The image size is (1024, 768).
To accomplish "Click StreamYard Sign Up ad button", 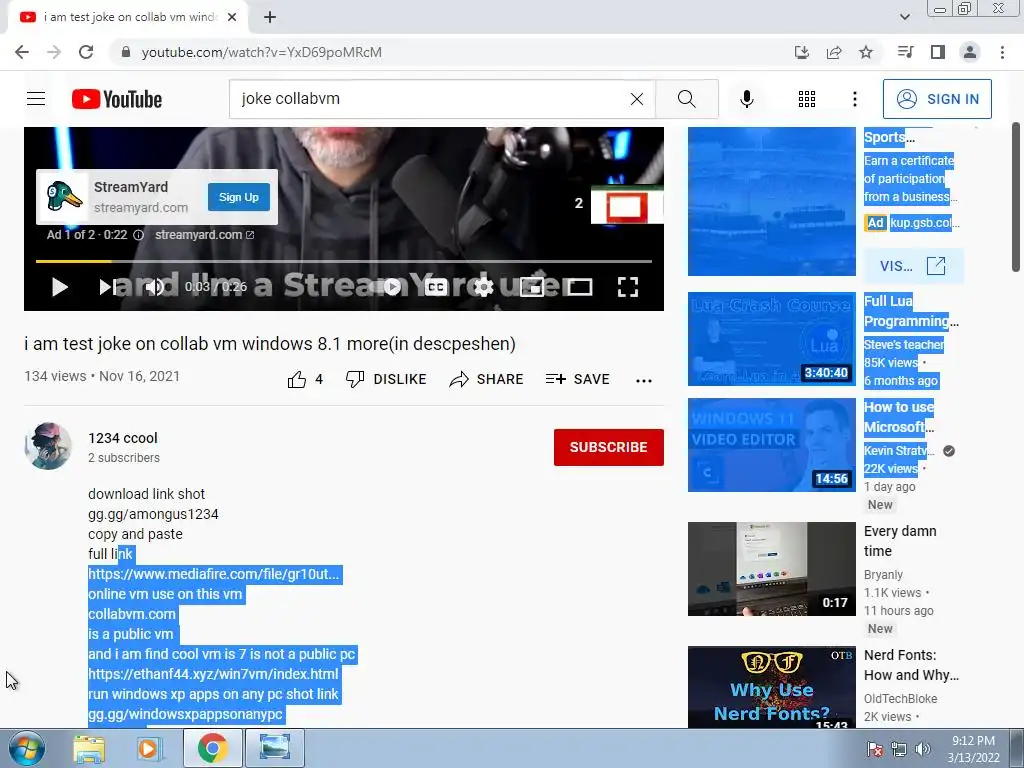I will coord(238,197).
